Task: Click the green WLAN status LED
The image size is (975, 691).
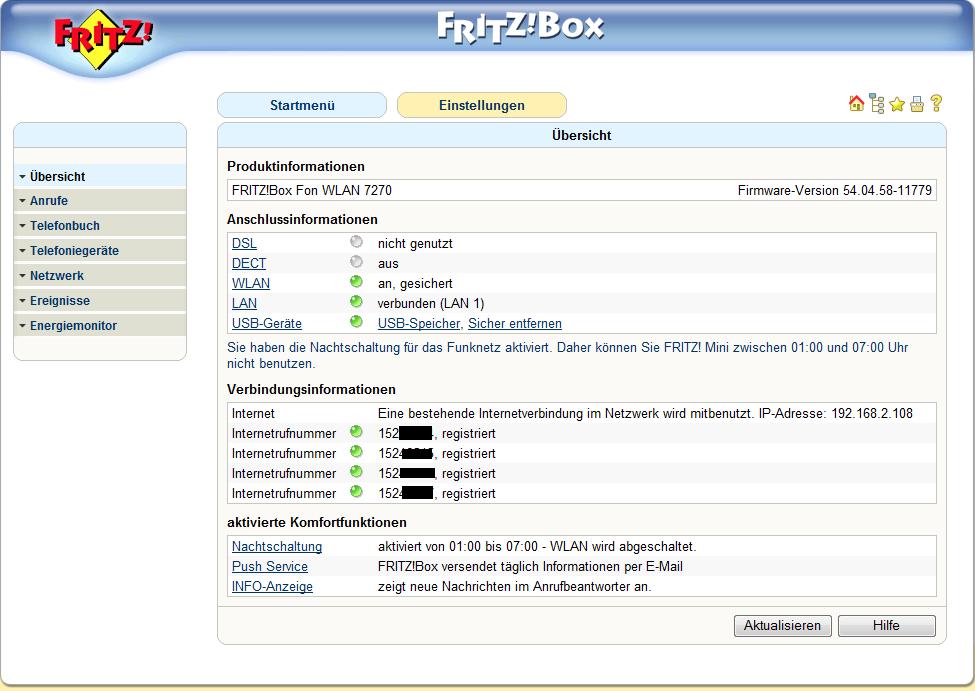Action: coord(356,281)
